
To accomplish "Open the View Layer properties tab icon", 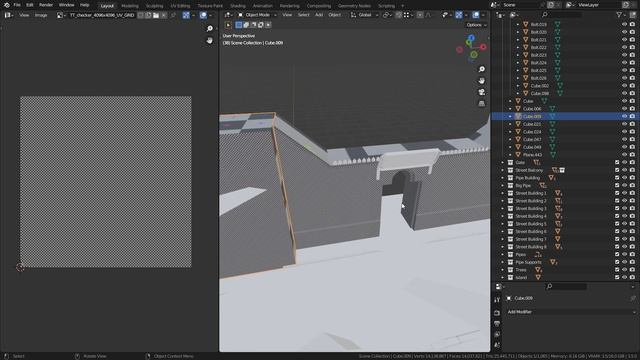I will tap(497, 335).
